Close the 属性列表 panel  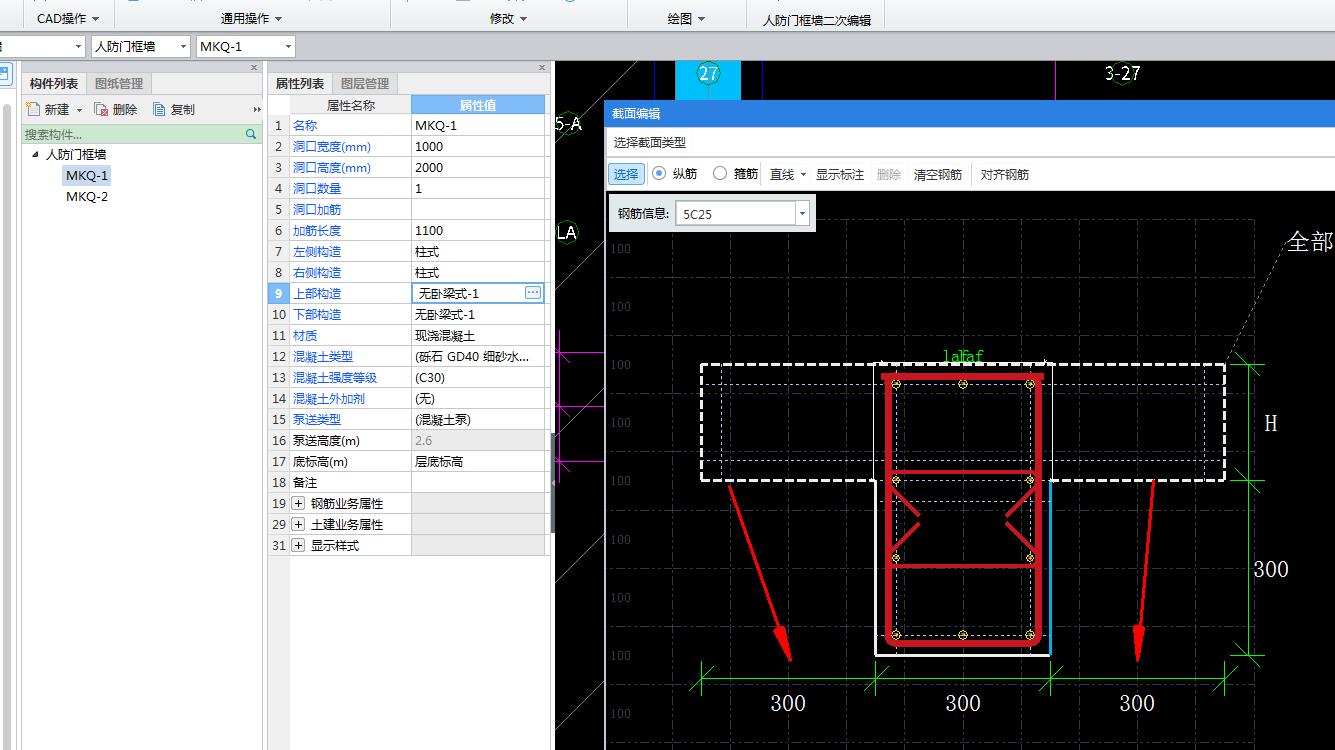click(542, 68)
